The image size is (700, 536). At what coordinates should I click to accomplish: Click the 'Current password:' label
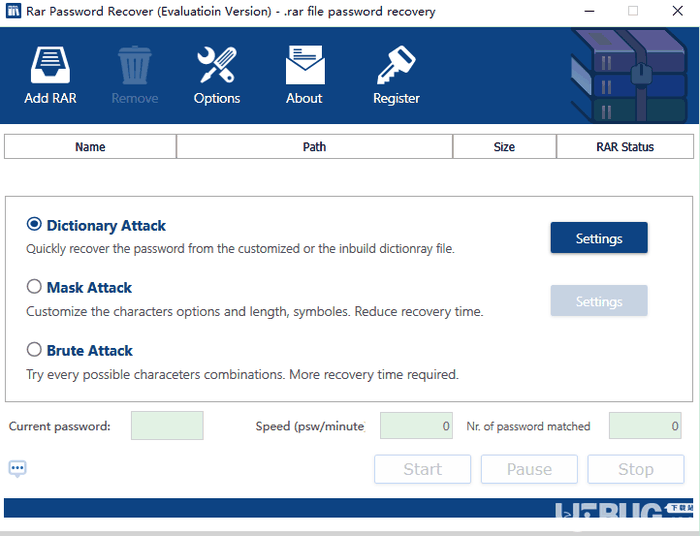(59, 426)
